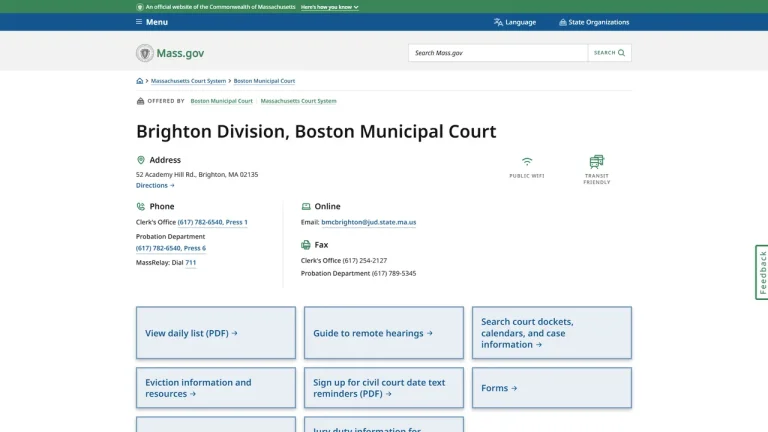Expand "Here's how you know" dropdown
The height and width of the screenshot is (432, 768).
(x=330, y=7)
